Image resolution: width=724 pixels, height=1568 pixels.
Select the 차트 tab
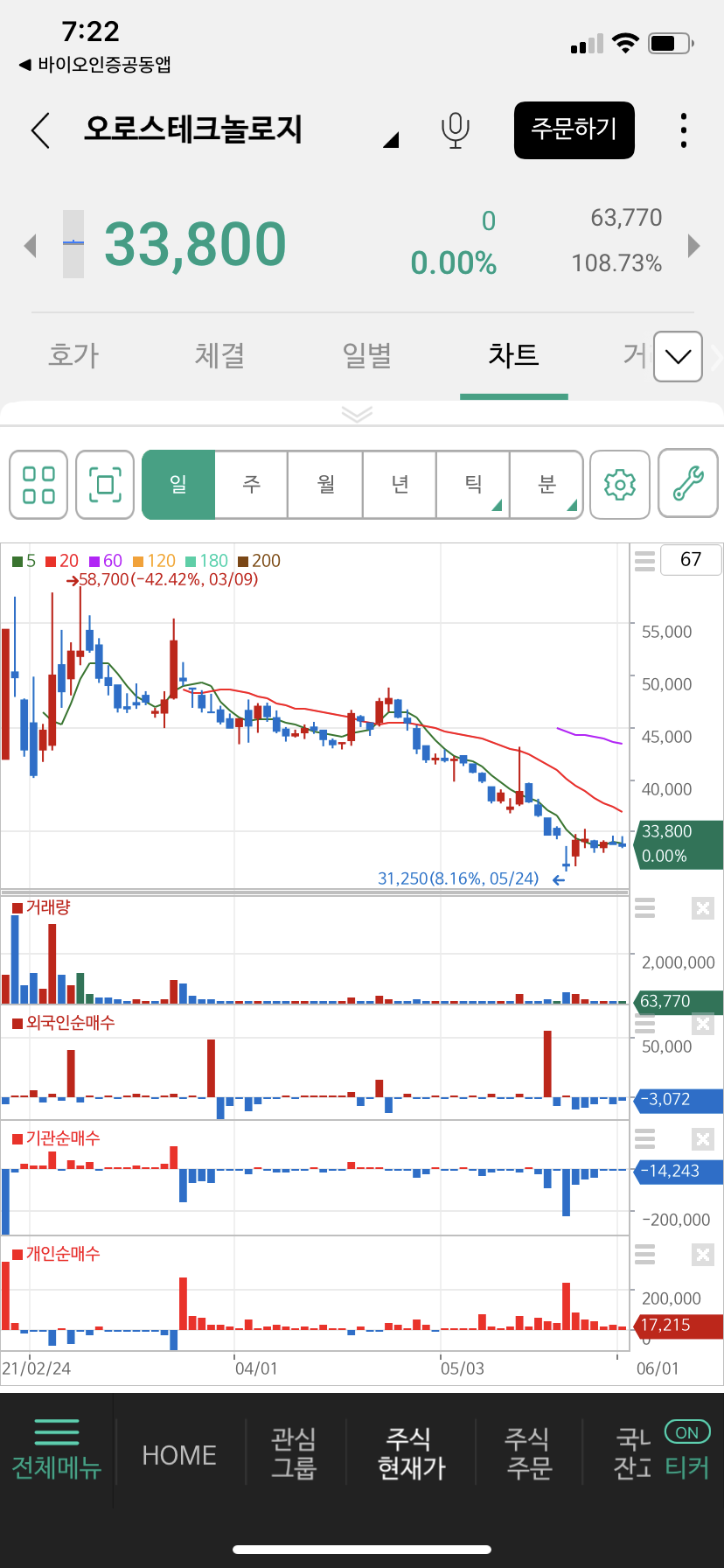click(x=513, y=355)
